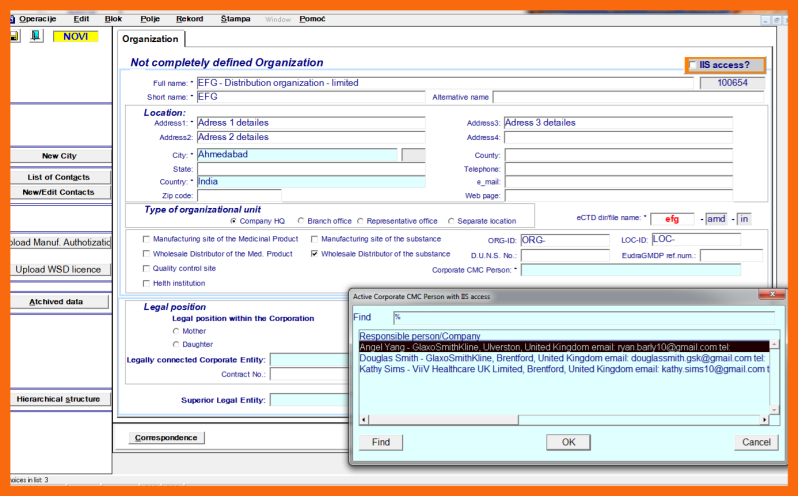Click the yellow NOVI button
The width and height of the screenshot is (798, 496).
pos(76,36)
